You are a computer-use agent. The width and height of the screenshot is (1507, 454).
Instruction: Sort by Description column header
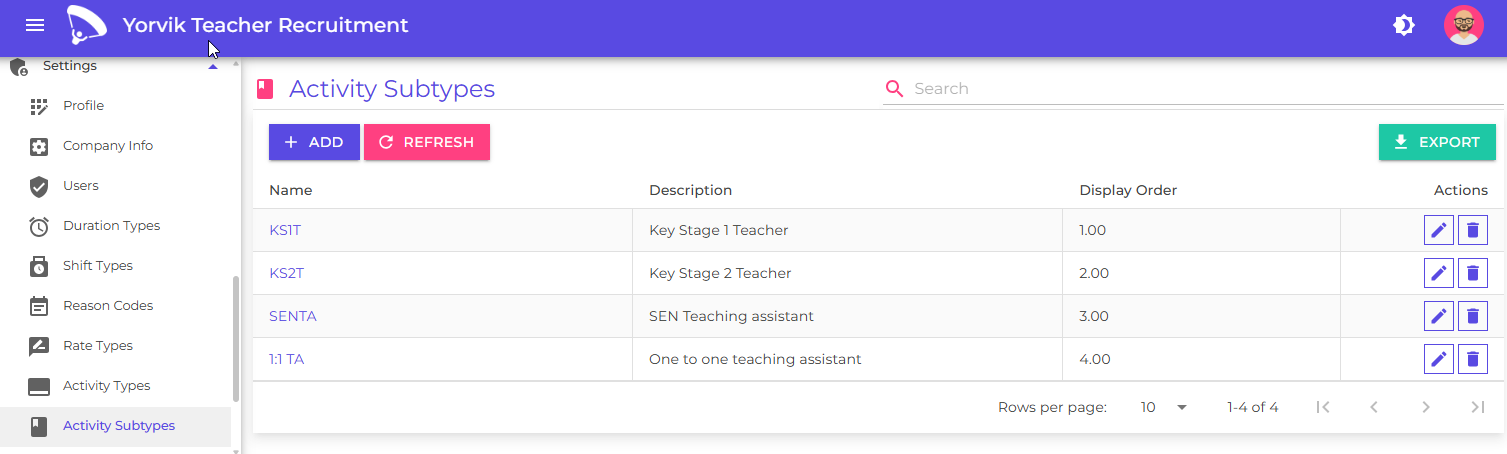[690, 190]
